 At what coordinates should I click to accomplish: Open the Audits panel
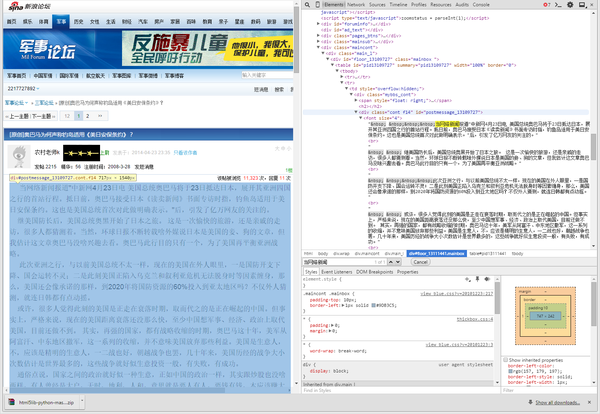pyautogui.click(x=462, y=5)
